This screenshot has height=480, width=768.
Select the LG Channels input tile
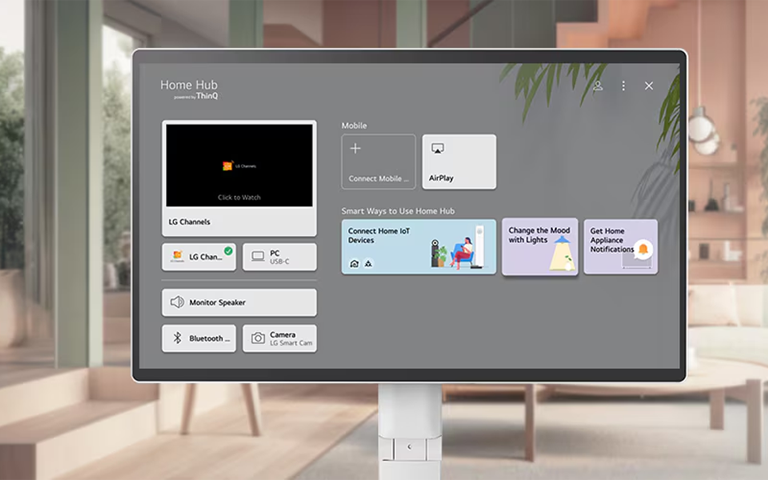pos(199,257)
